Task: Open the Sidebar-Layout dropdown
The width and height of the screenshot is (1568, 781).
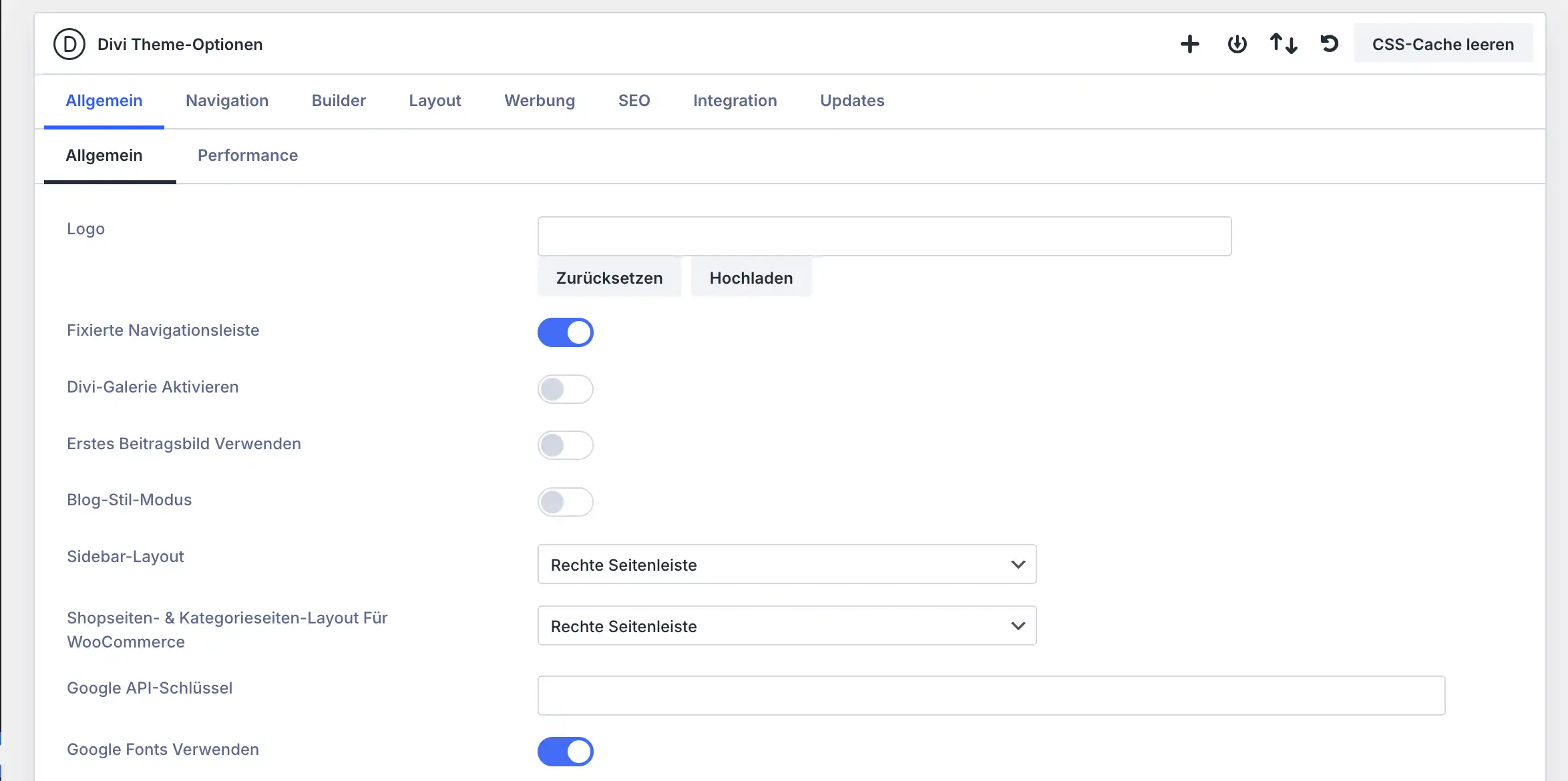Action: pos(787,565)
